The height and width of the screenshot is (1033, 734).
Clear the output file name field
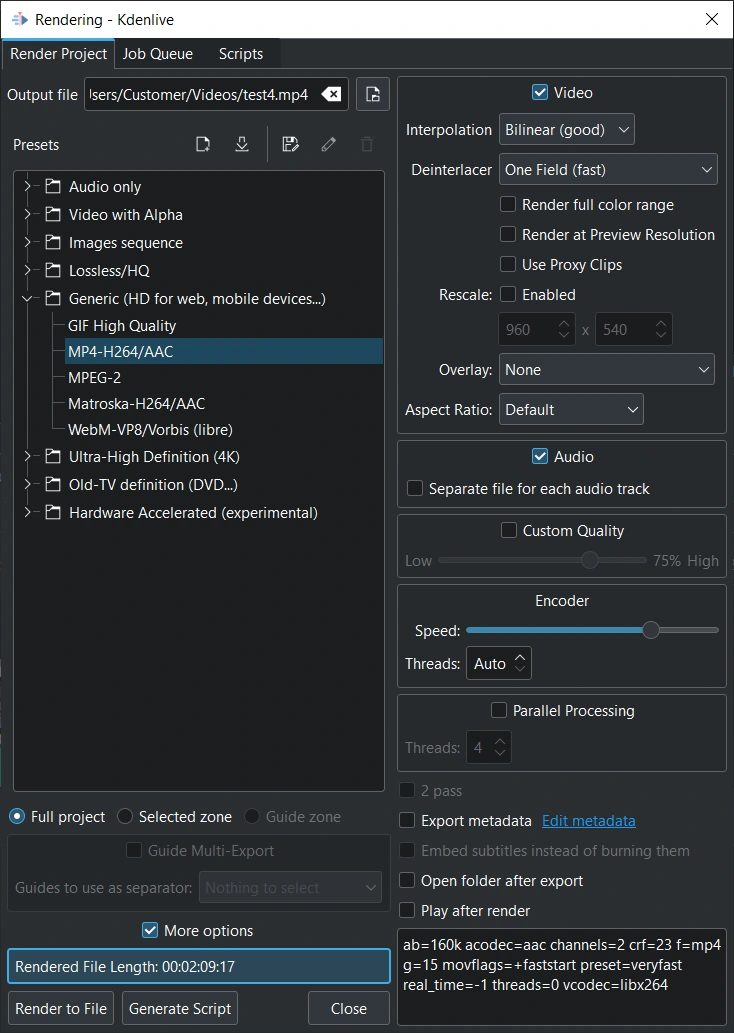[331, 93]
